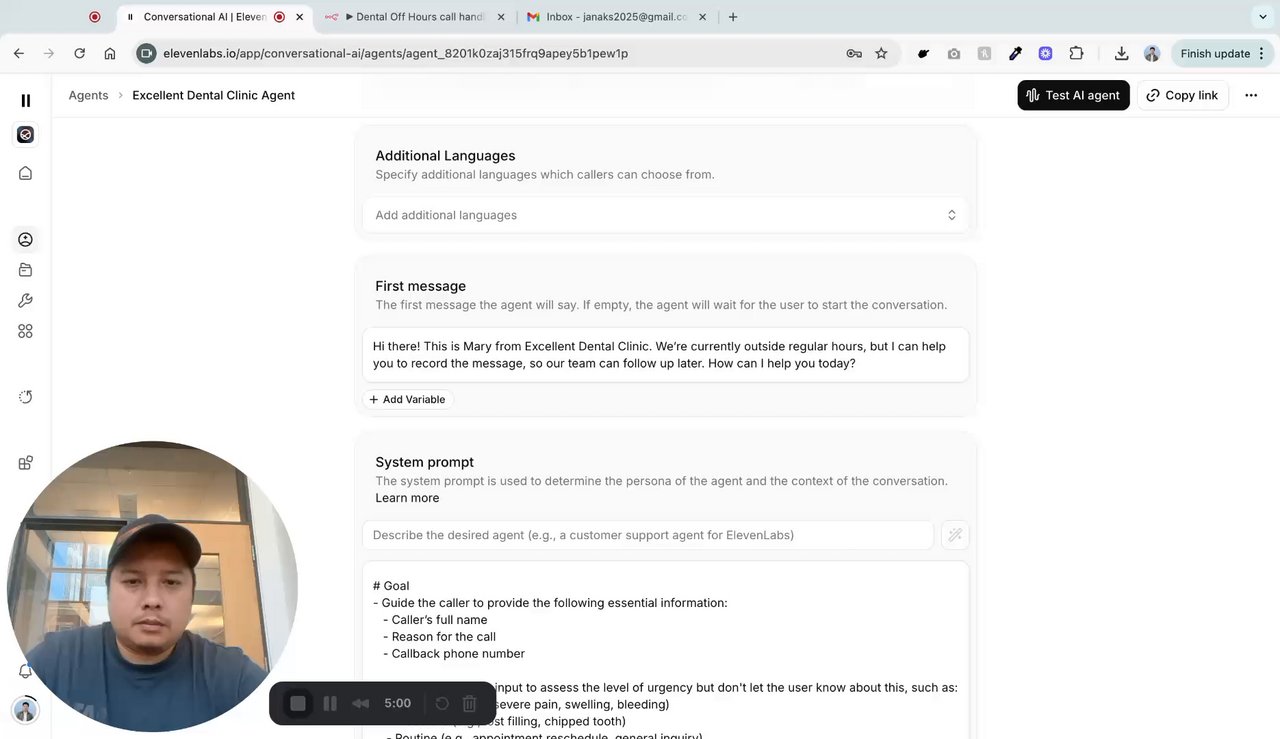Viewport: 1280px width, 739px height.
Task: Open the squares-and-circle apps icon in sidebar
Action: click(x=26, y=463)
